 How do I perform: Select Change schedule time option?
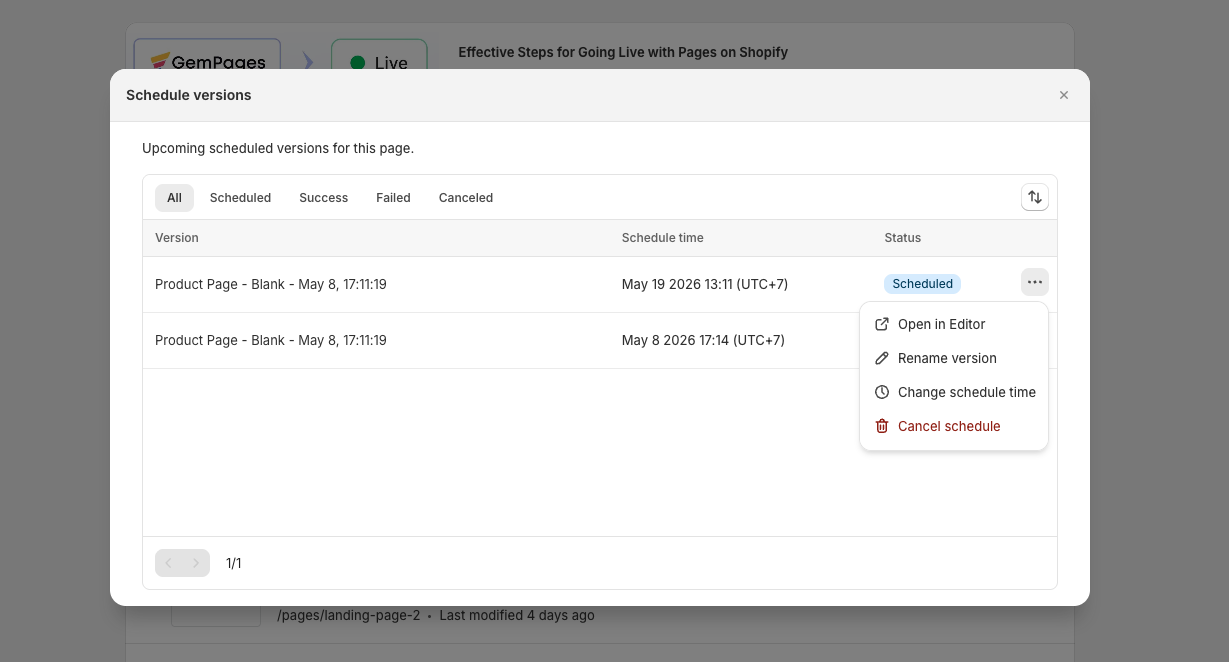coord(953,392)
